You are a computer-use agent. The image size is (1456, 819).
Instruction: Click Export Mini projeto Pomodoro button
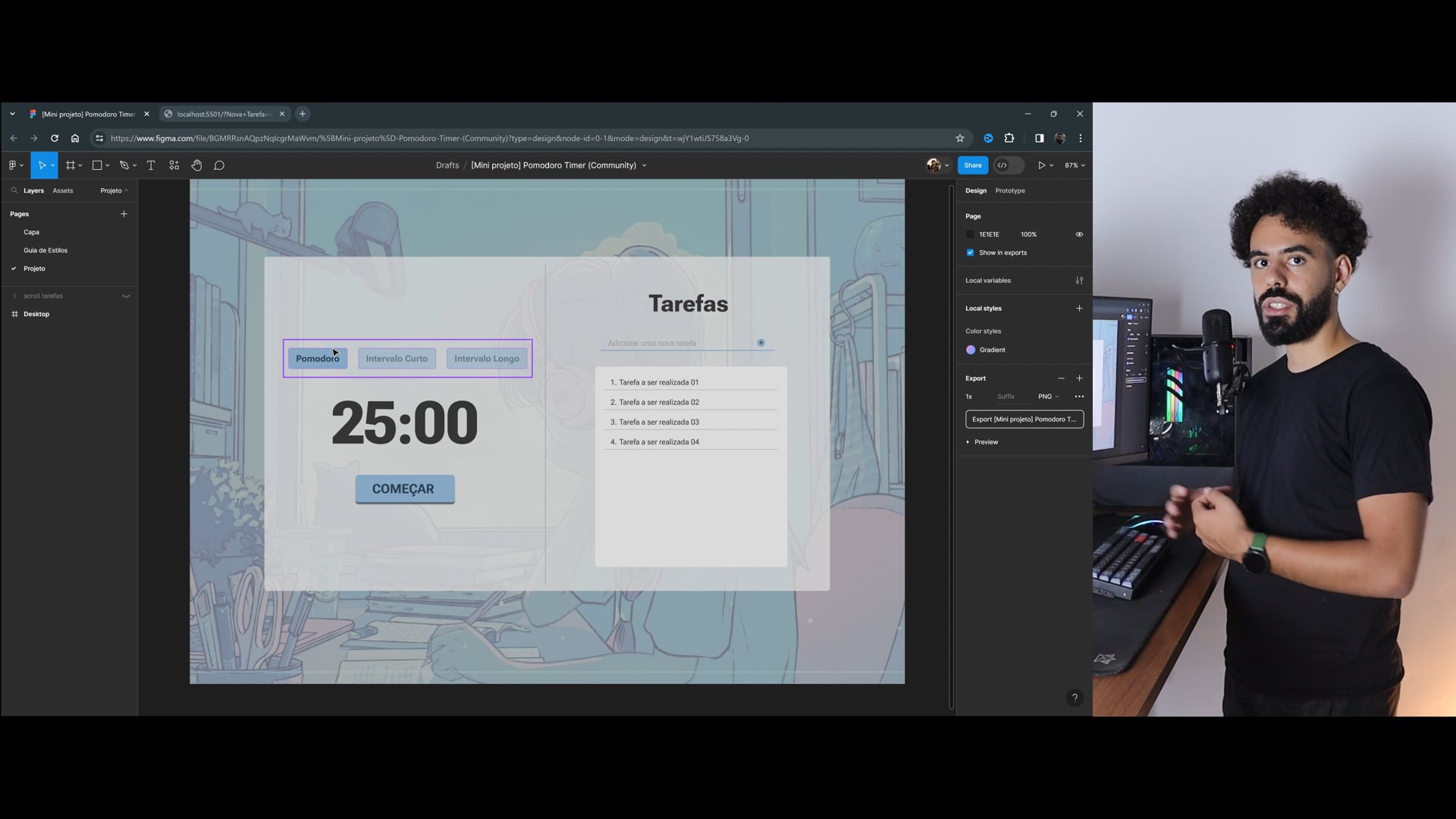pos(1024,419)
